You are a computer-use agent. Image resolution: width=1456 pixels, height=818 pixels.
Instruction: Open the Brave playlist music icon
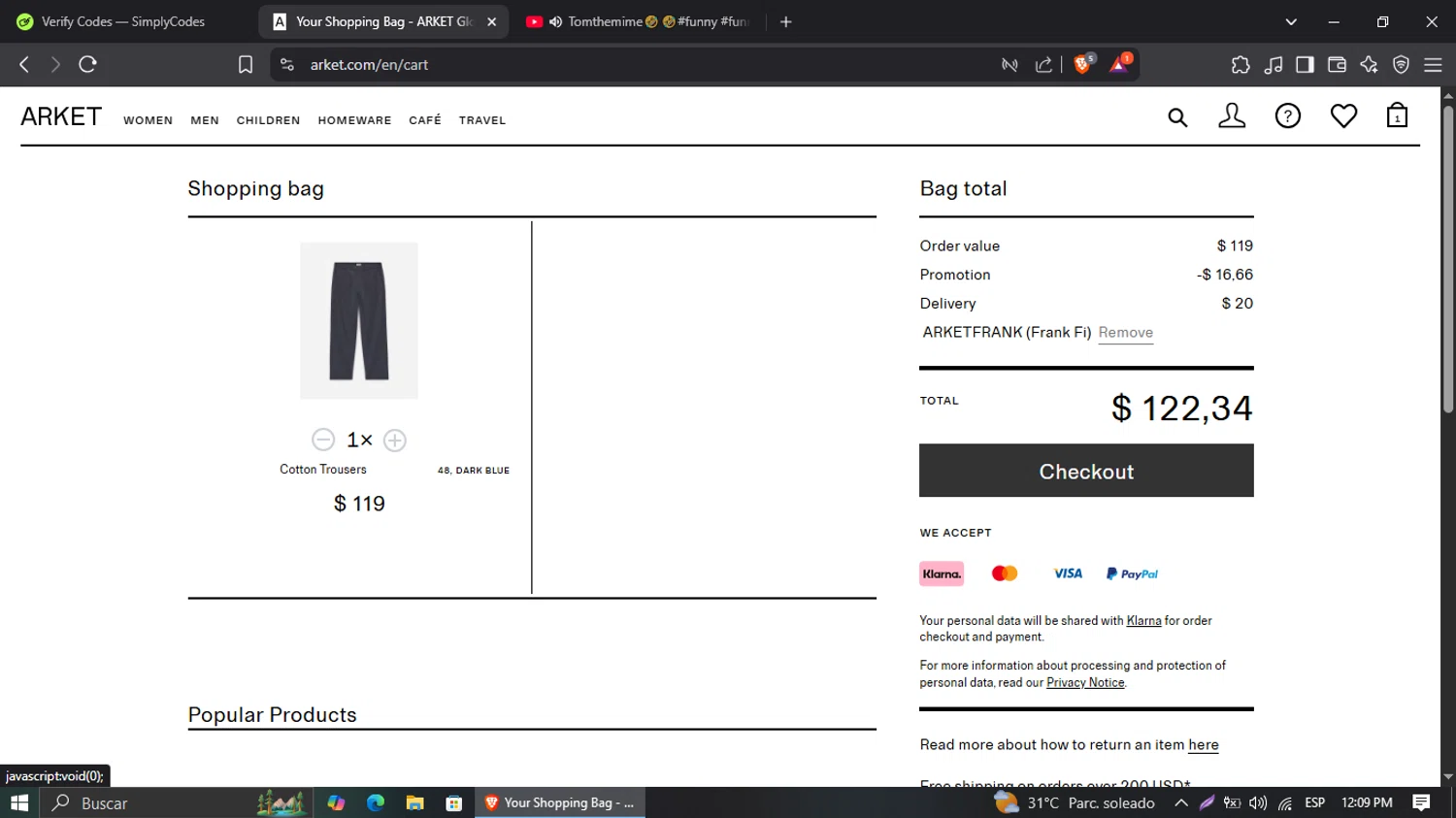tap(1274, 65)
